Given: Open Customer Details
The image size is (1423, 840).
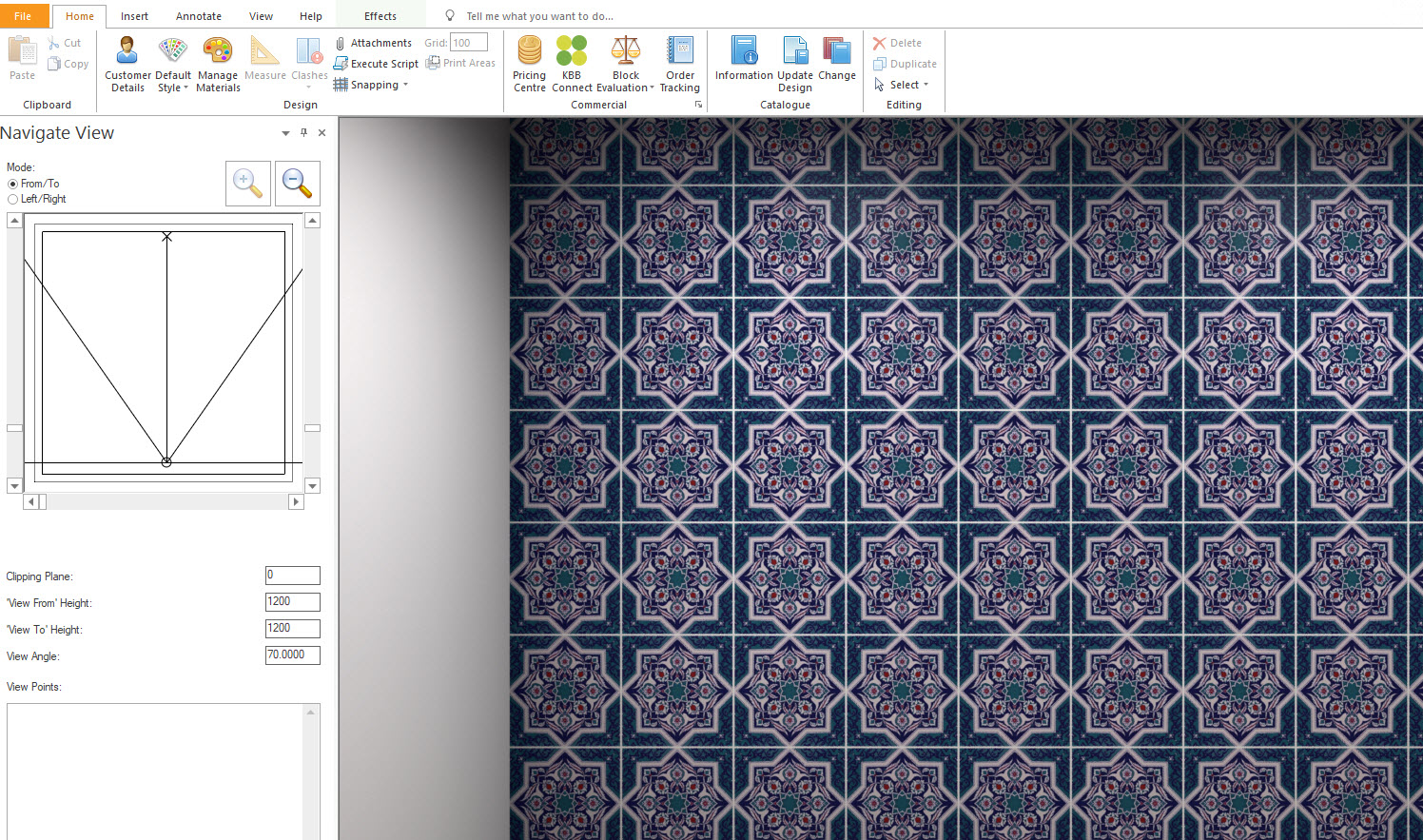Looking at the screenshot, I should click(x=127, y=64).
